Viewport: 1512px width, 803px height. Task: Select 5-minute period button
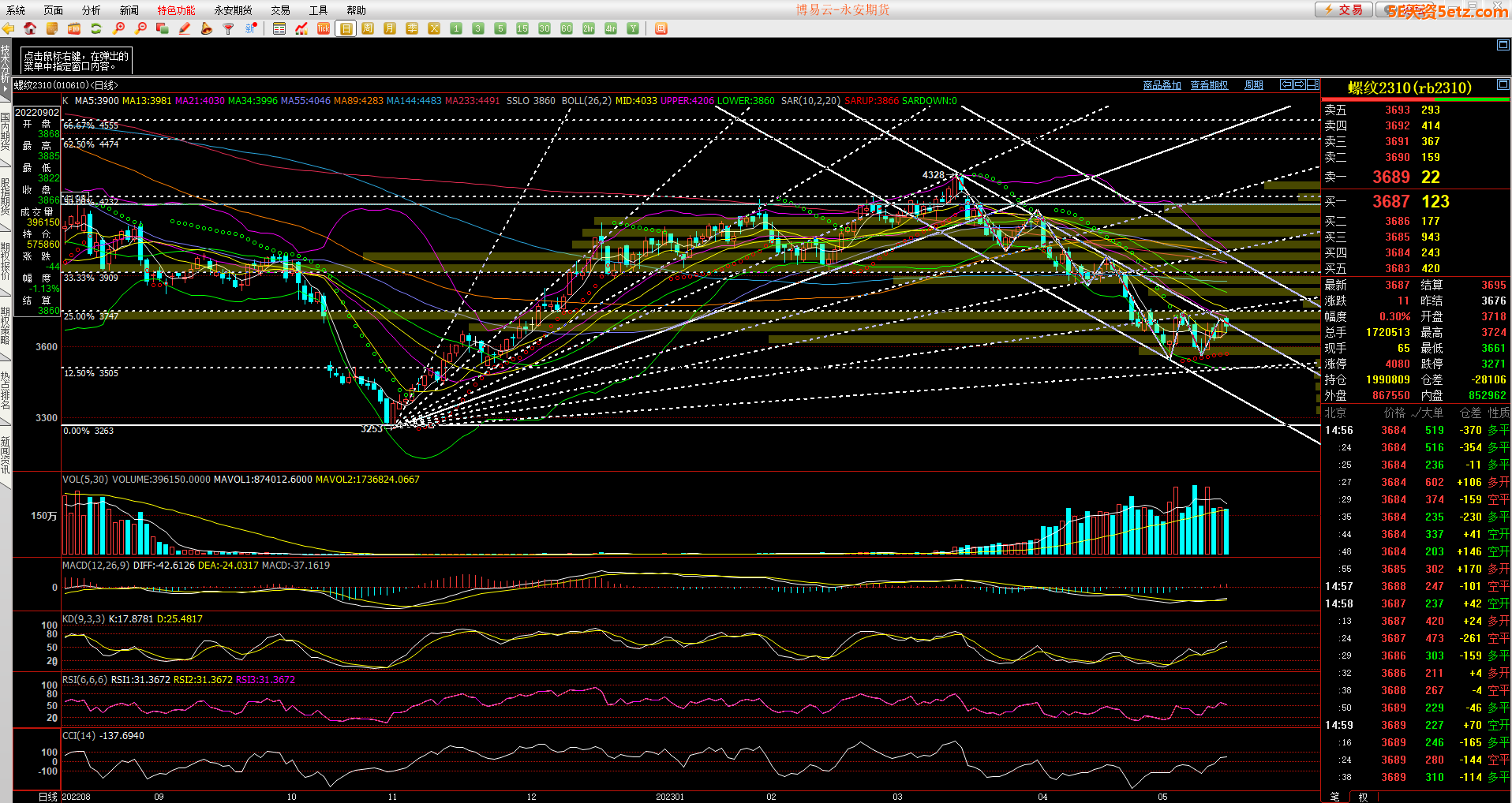coord(500,28)
